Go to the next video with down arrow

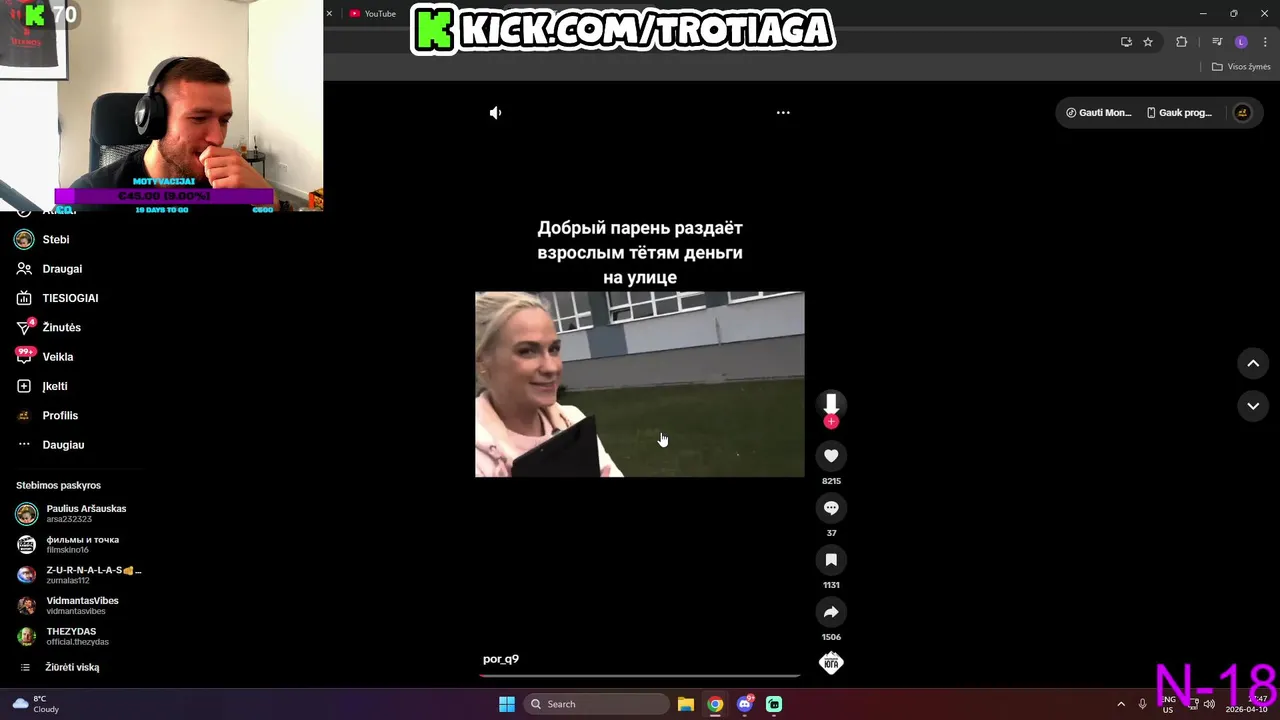(x=1253, y=406)
